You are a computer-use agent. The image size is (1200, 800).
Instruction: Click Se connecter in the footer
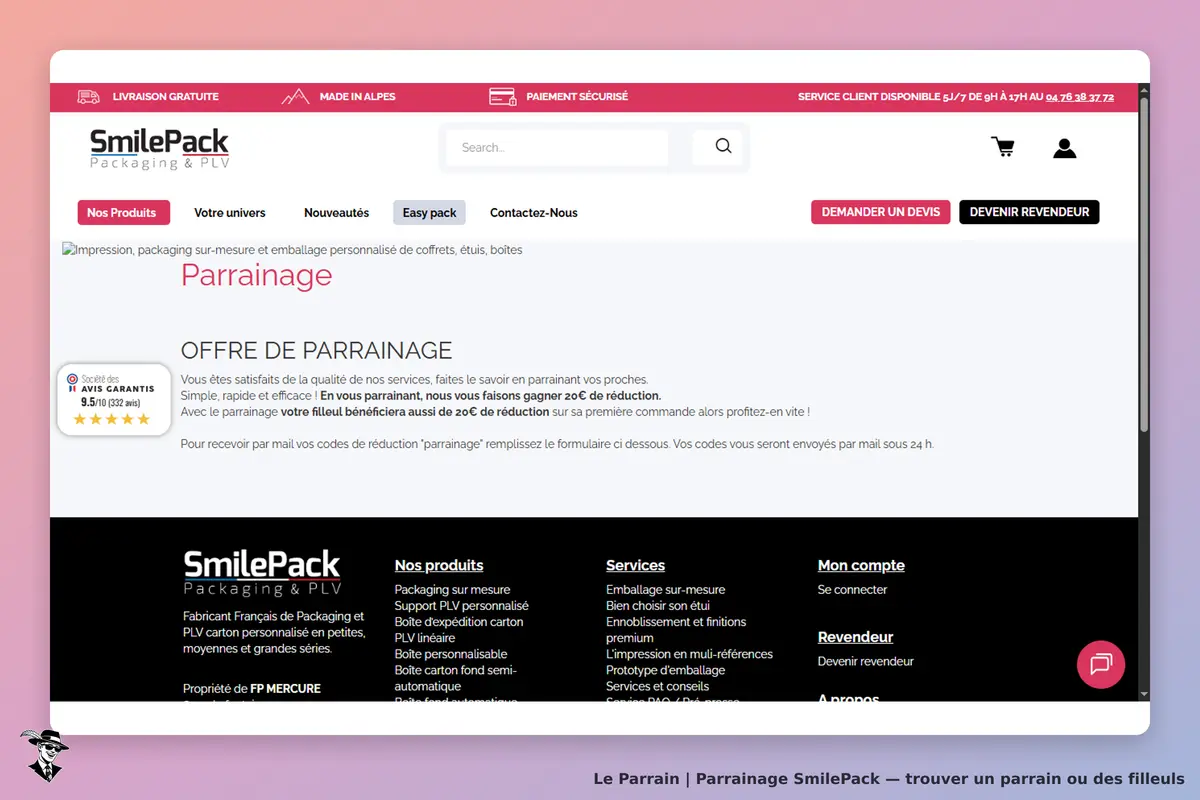pos(852,590)
